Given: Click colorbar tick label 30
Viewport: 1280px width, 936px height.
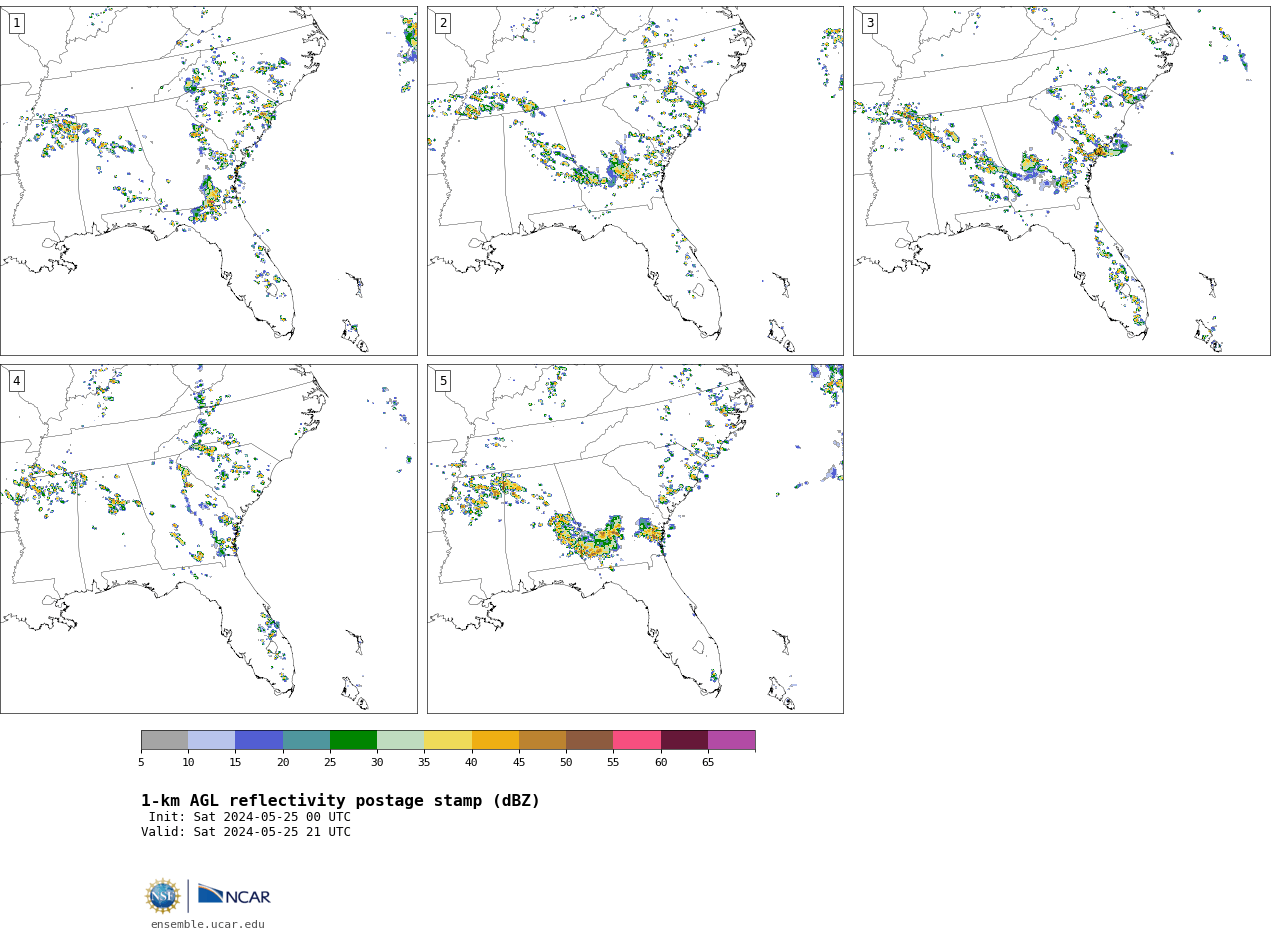Looking at the screenshot, I should (377, 763).
